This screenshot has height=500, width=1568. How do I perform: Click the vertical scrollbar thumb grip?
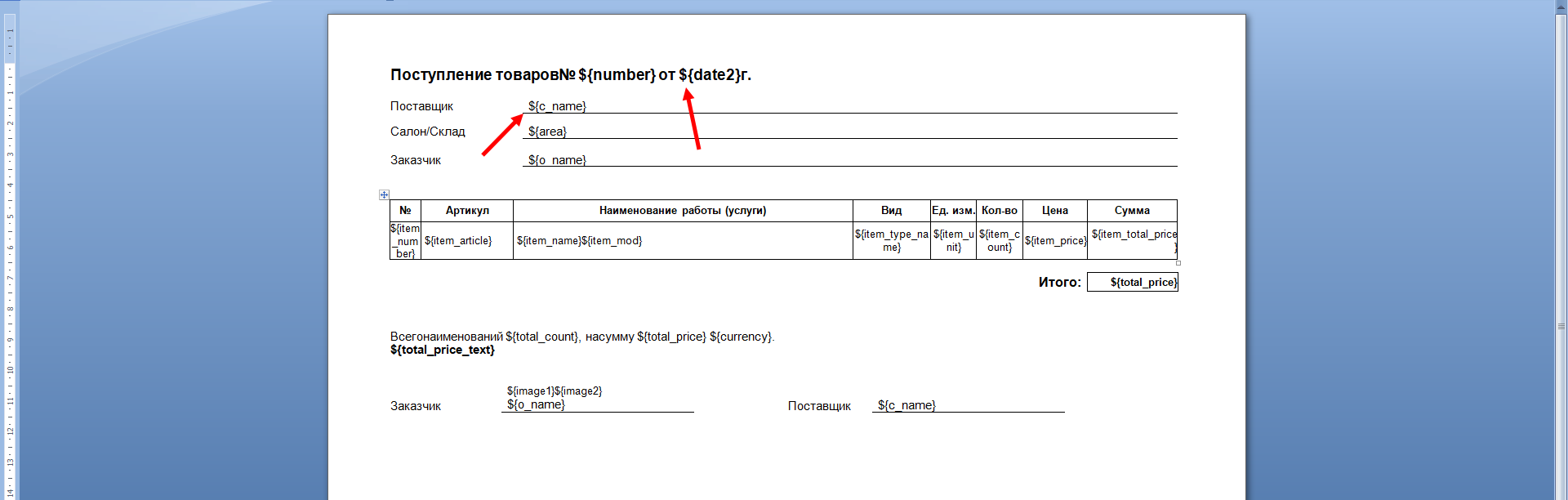(x=1561, y=327)
